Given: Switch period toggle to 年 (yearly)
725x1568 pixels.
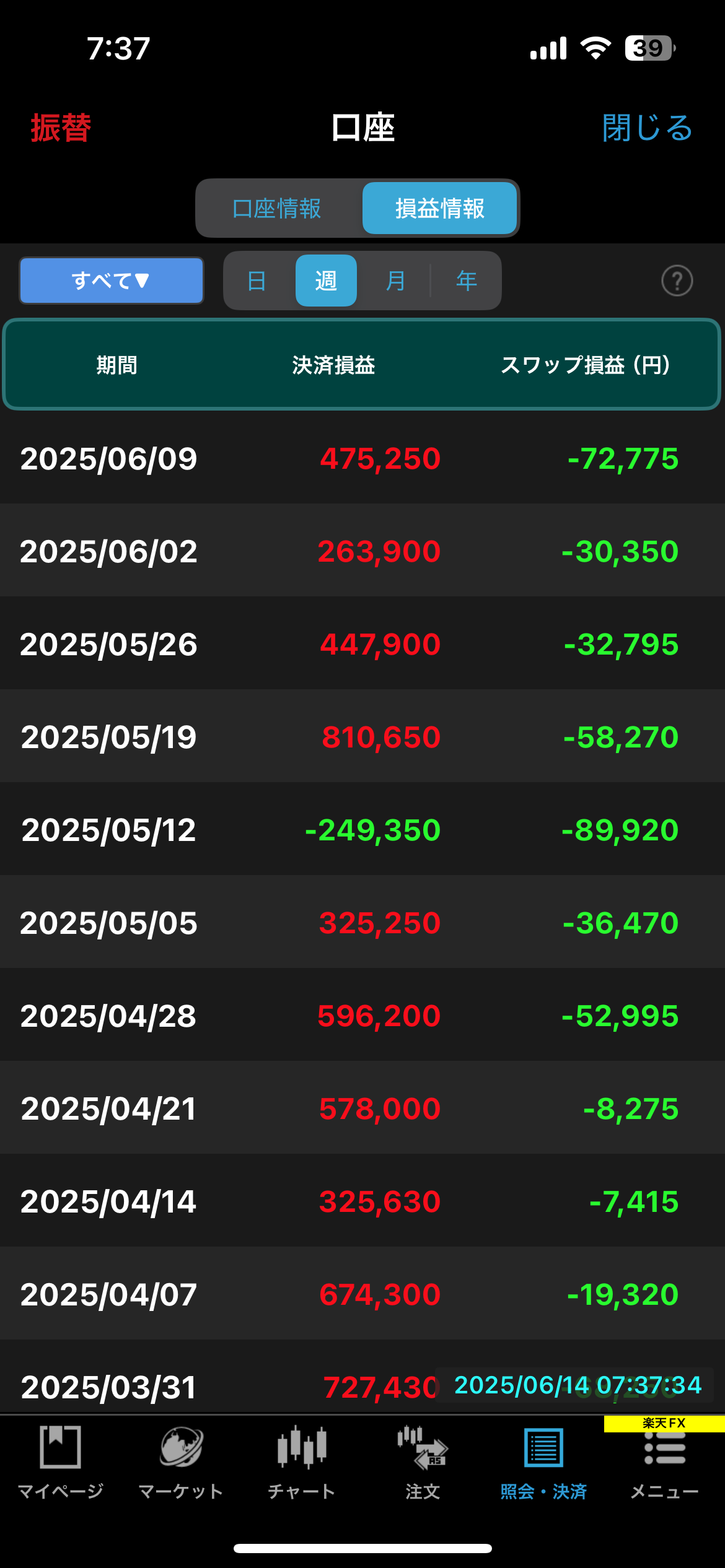Looking at the screenshot, I should [466, 281].
